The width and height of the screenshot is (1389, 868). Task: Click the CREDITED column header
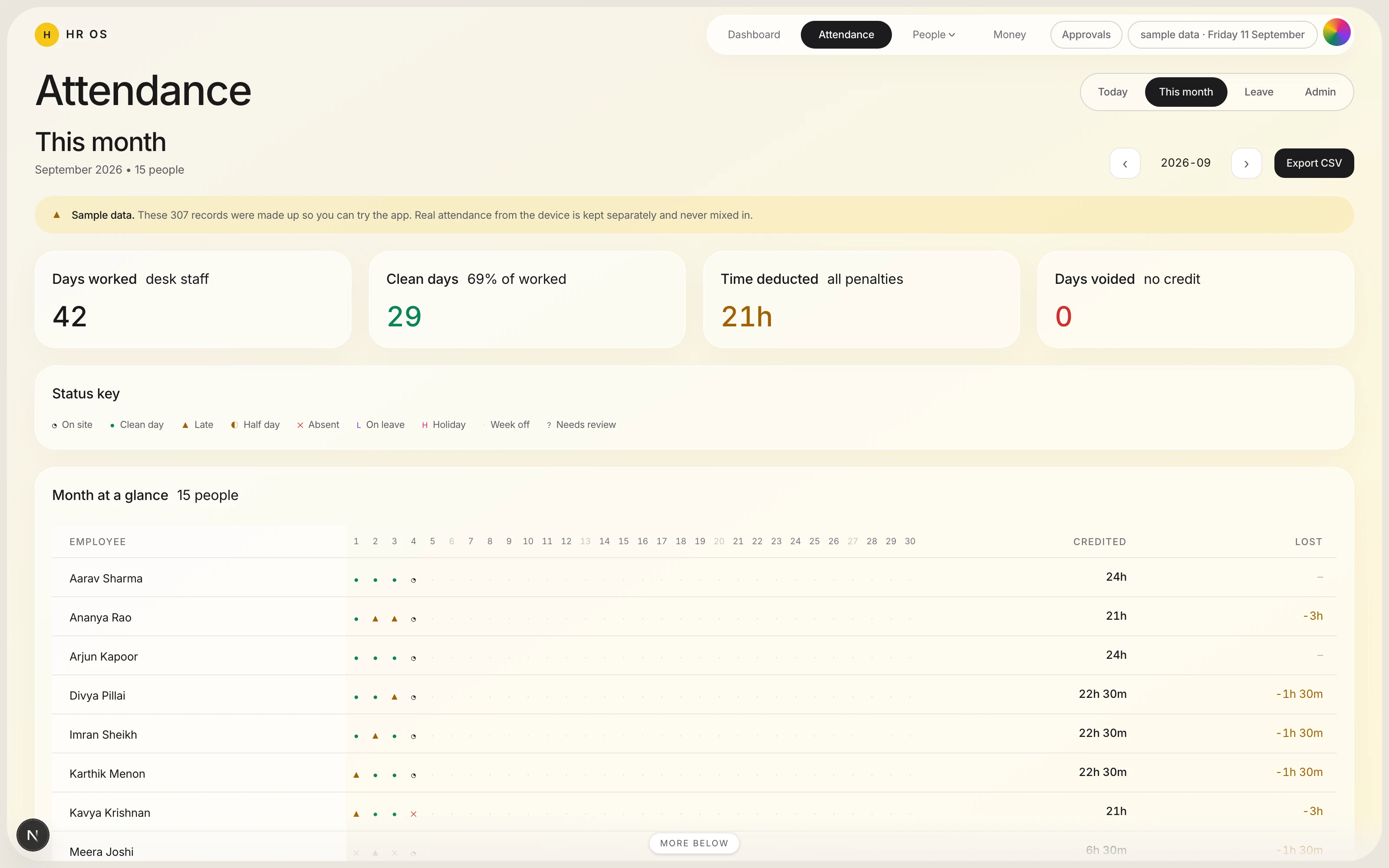click(x=1099, y=542)
